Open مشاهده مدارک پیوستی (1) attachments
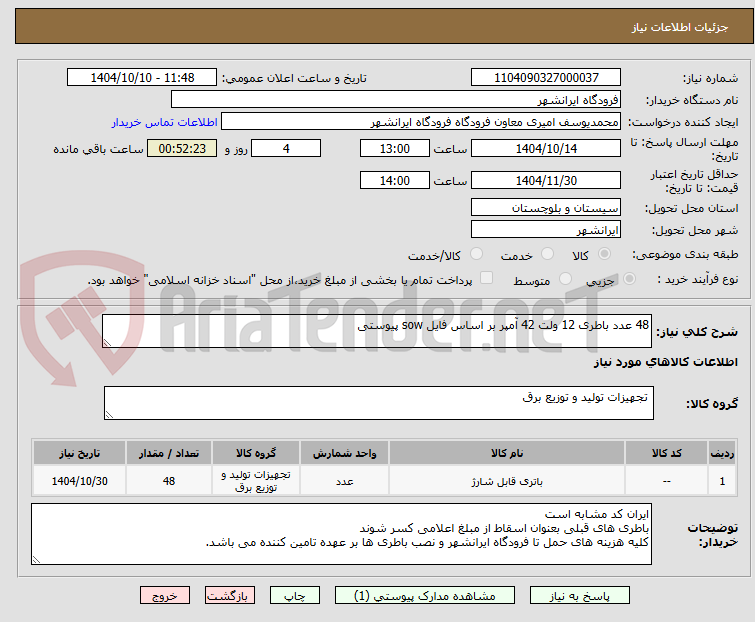Viewport: 755px width, 622px height. click(425, 596)
